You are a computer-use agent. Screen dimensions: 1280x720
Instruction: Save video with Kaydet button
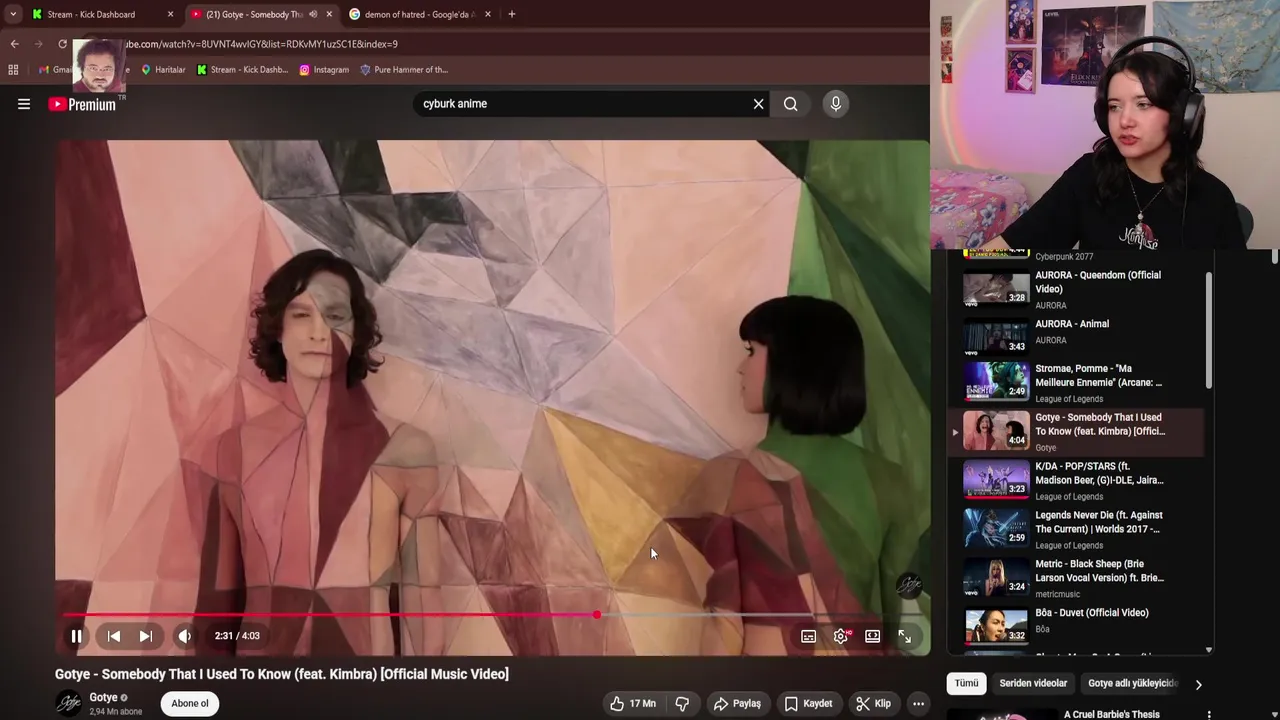tap(808, 704)
